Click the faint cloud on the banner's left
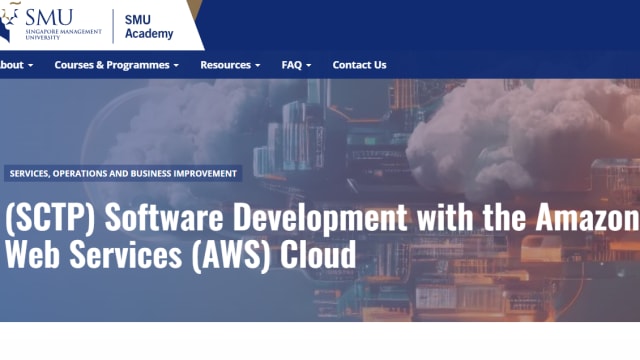 [x=180, y=122]
